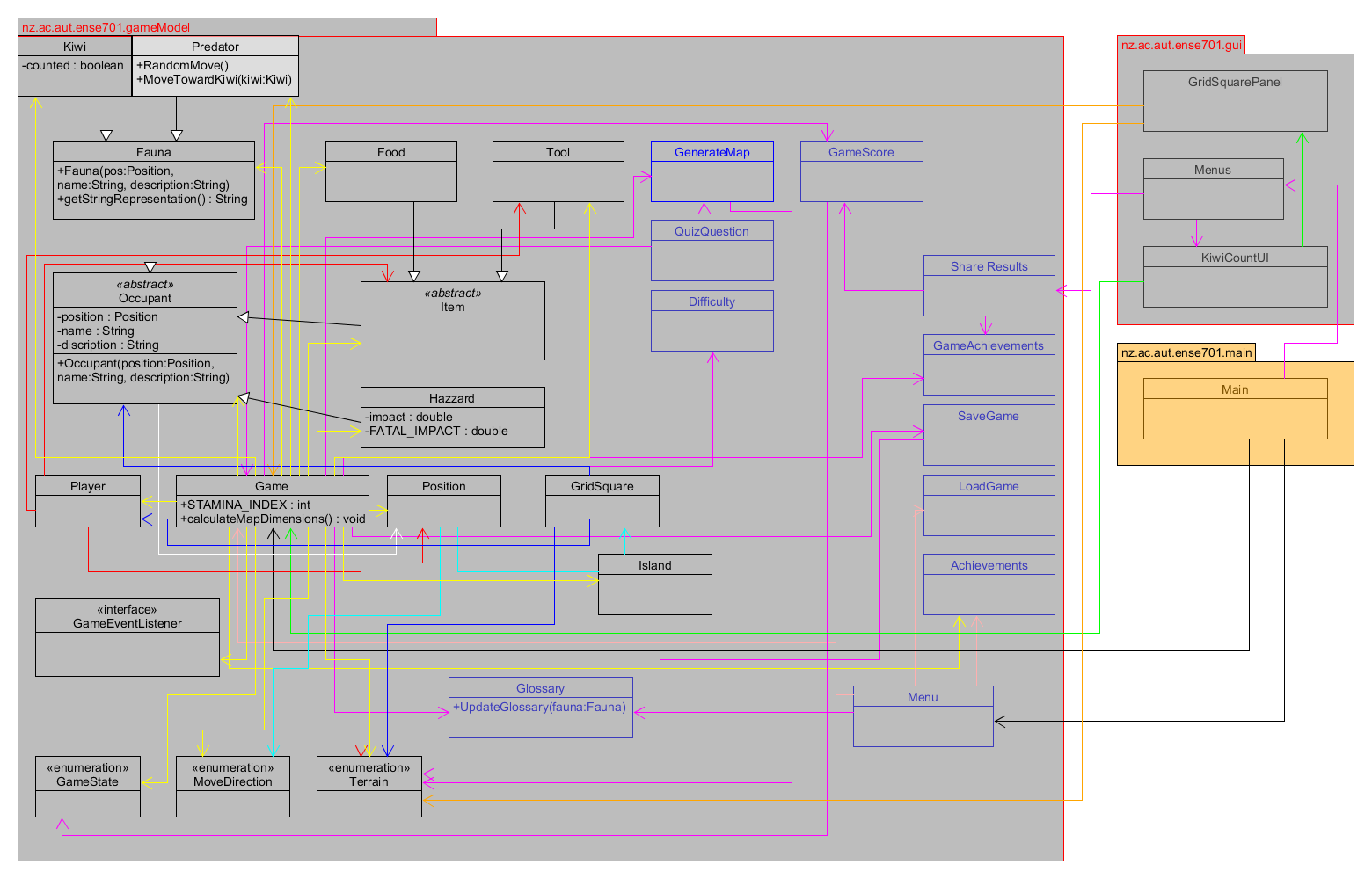Click the +calculateMapDimensions() : void operation

(x=273, y=519)
